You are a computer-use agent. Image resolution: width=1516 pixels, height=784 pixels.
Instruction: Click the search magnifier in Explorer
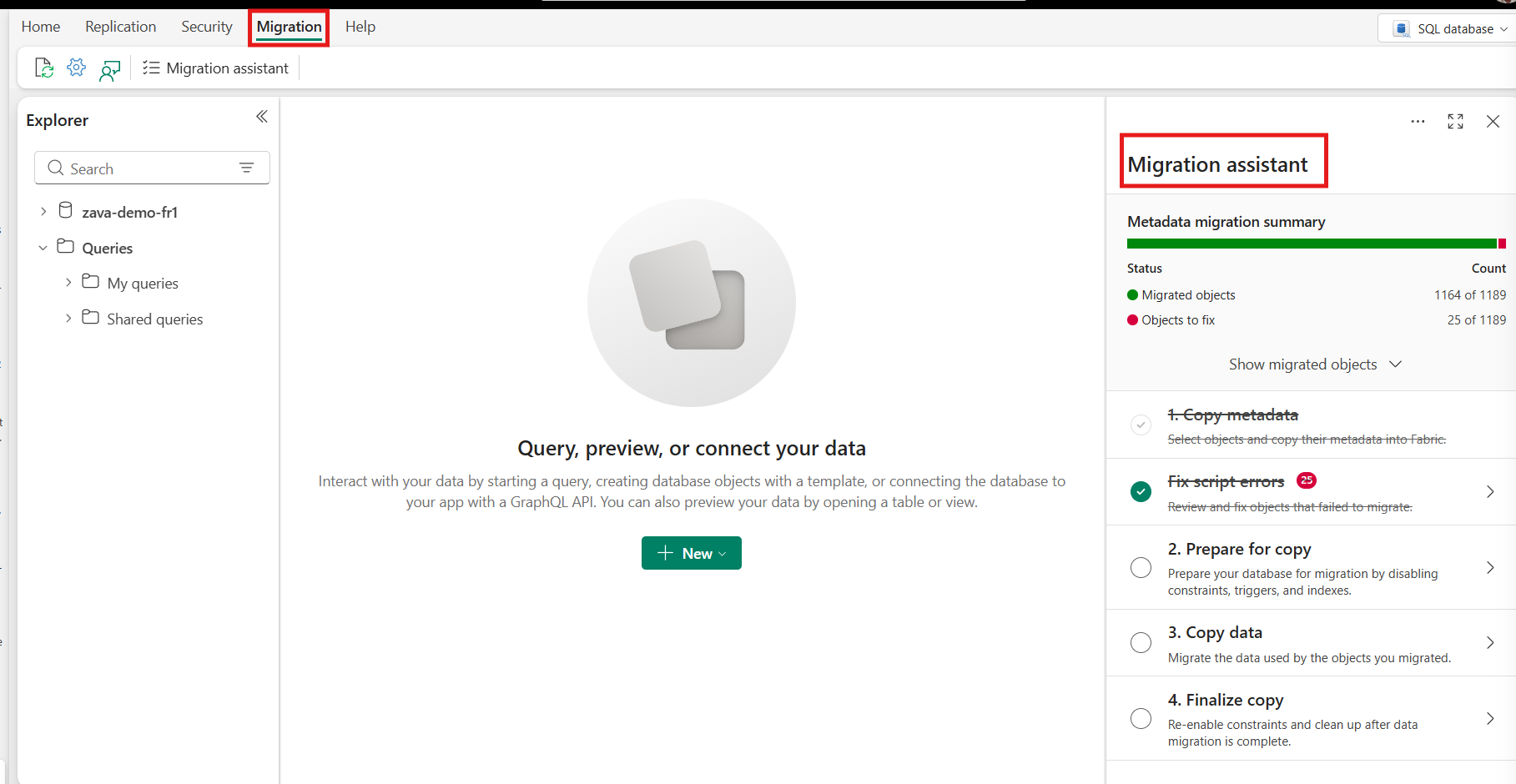tap(55, 168)
